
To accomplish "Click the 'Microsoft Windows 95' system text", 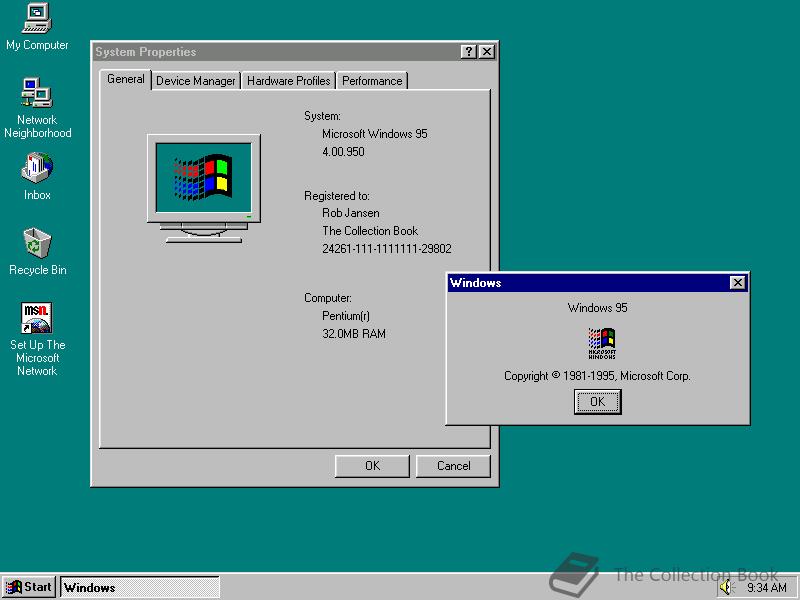I will pyautogui.click(x=374, y=134).
